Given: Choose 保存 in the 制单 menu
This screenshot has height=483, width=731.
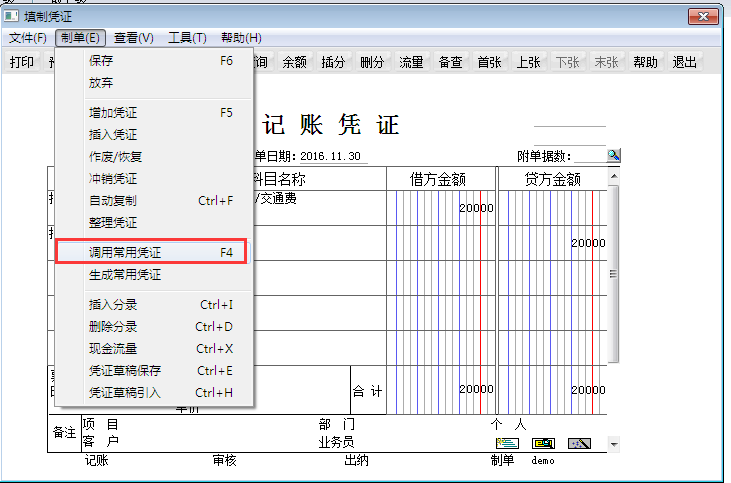Looking at the screenshot, I should [x=101, y=61].
